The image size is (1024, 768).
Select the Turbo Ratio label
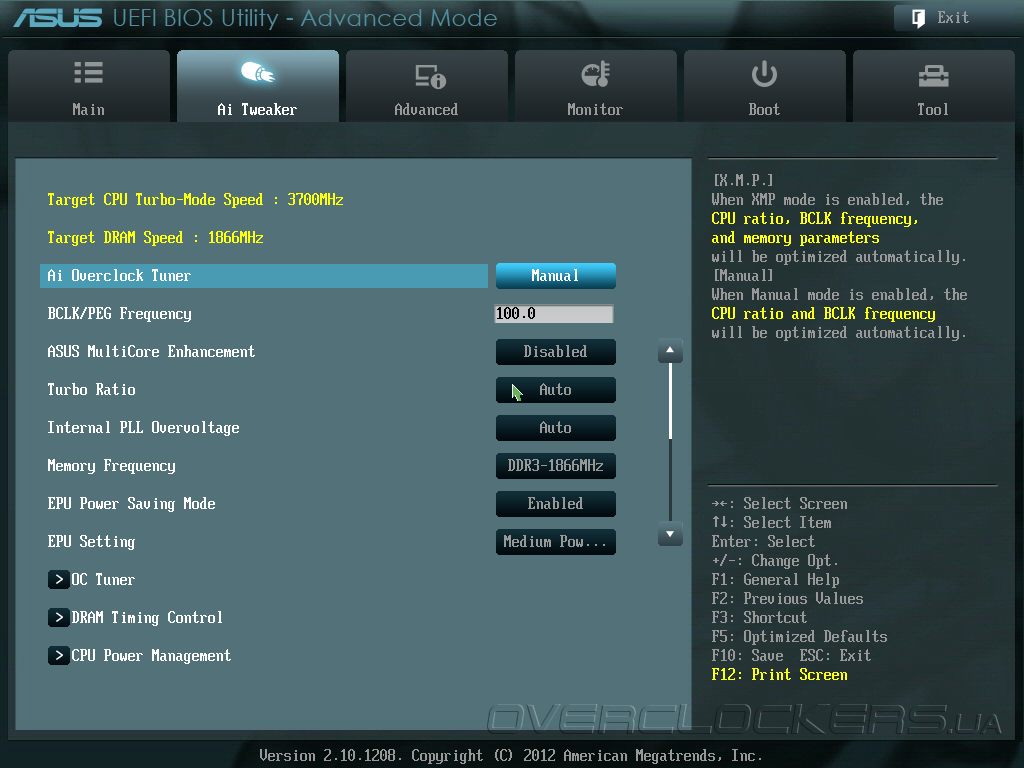coord(91,390)
